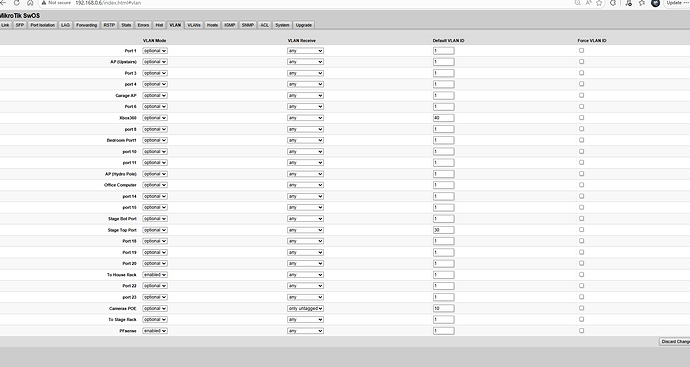Check Force VLAN ID for Stage Top Port

click(581, 230)
